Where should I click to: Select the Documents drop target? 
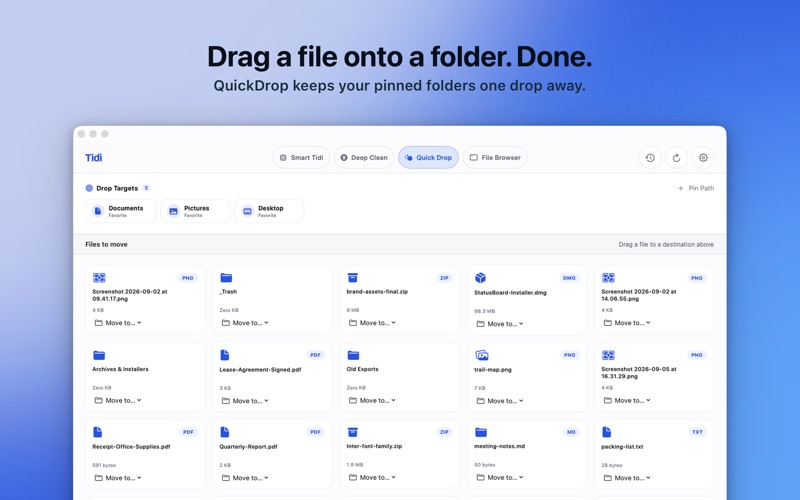pos(120,211)
